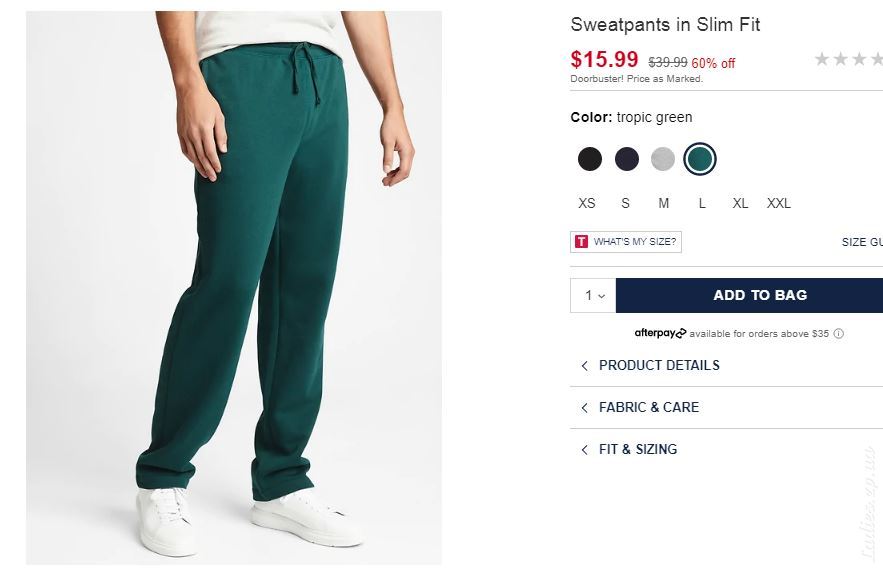Click the third rating star
883x570 pixels.
click(x=859, y=59)
